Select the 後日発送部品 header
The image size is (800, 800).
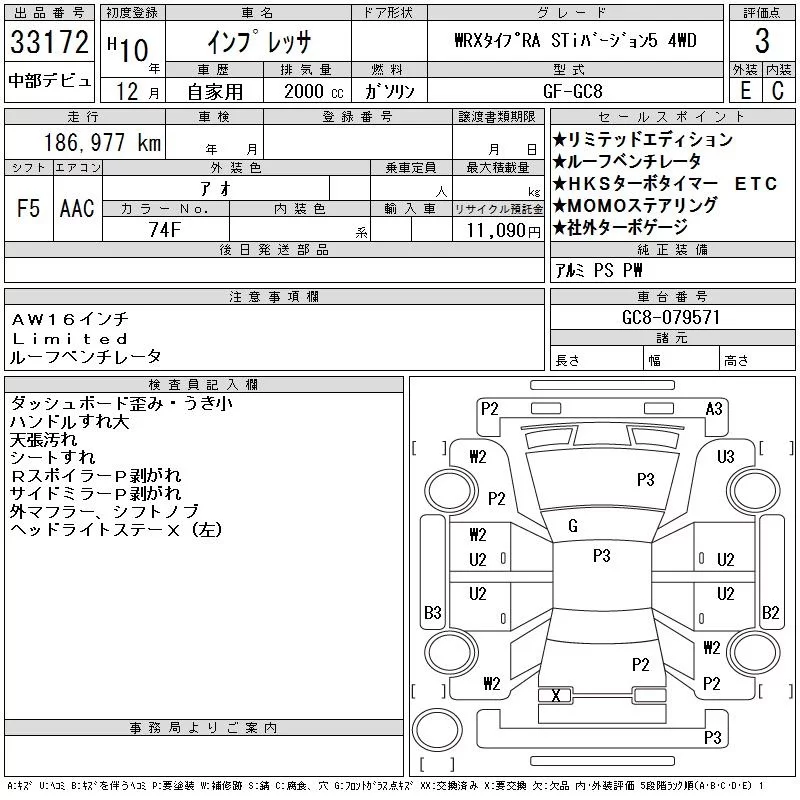(x=274, y=249)
